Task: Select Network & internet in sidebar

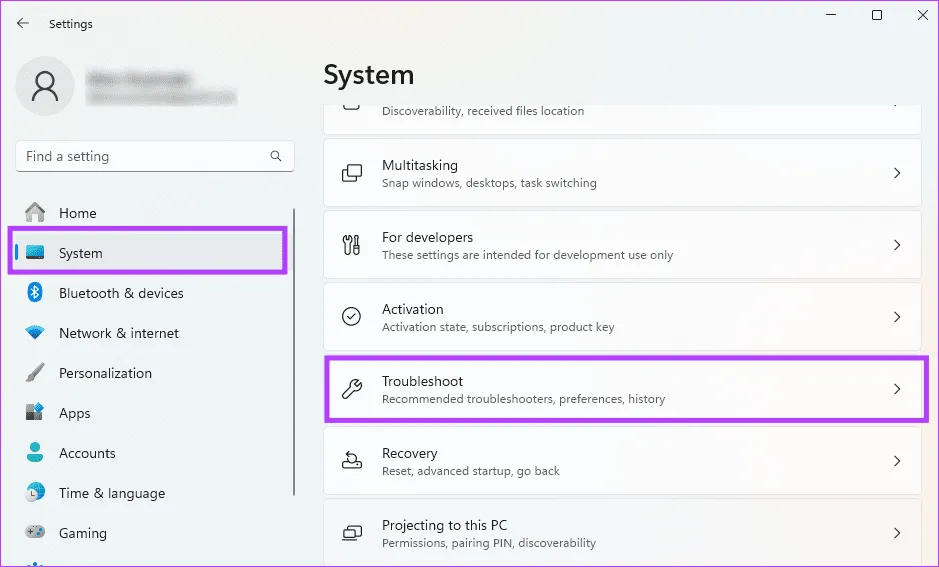Action: click(118, 333)
